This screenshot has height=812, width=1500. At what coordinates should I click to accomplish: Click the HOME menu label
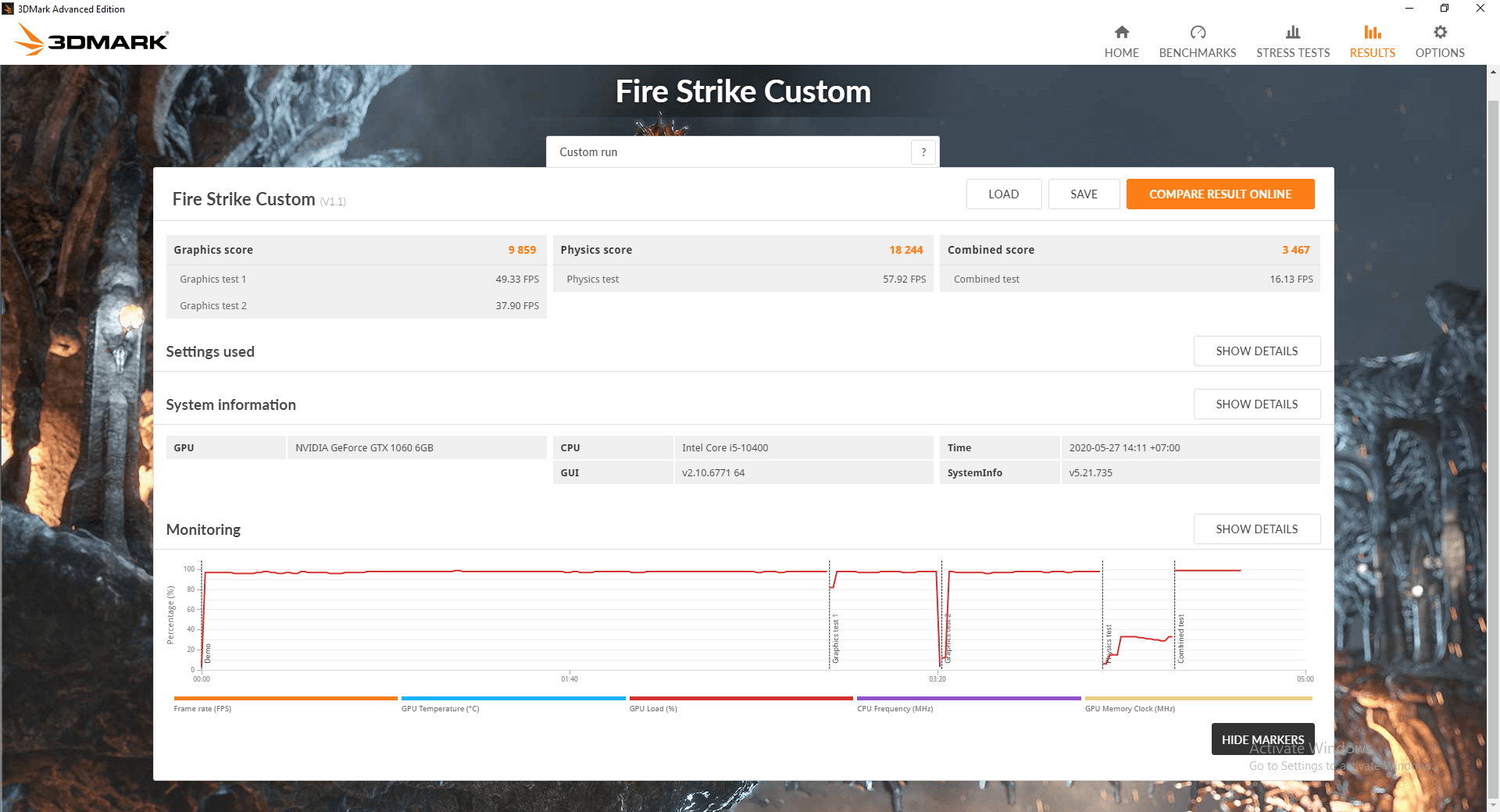pos(1121,53)
